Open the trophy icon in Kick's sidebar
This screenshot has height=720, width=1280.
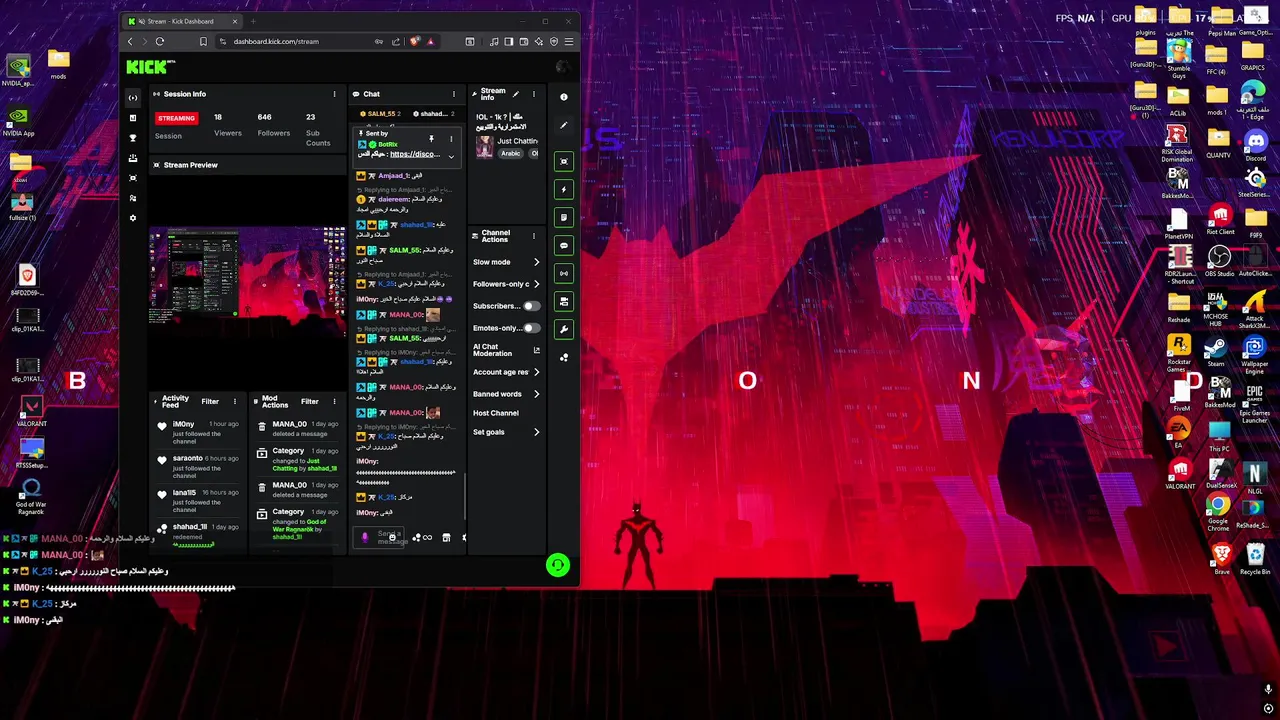pyautogui.click(x=132, y=138)
